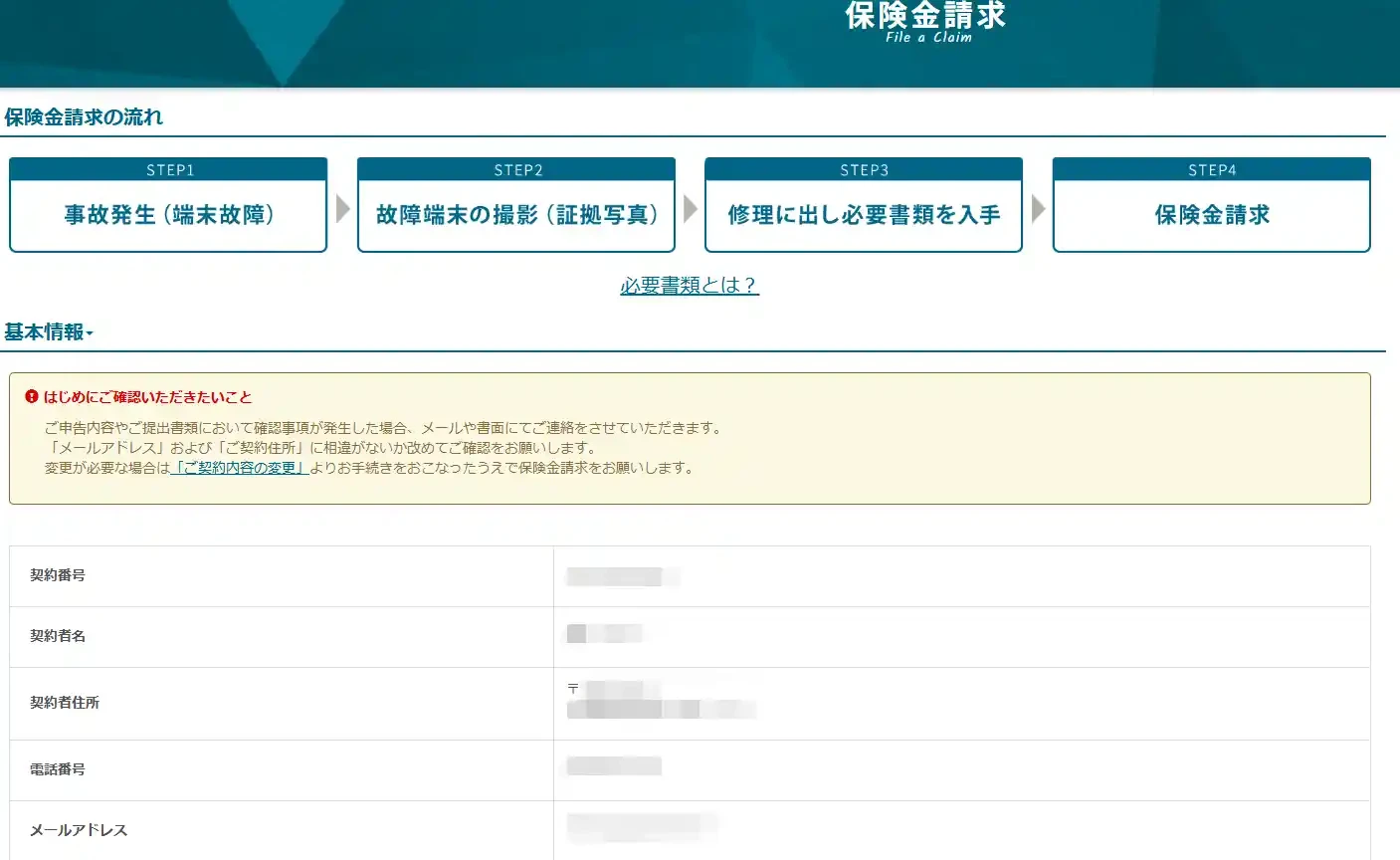
Task: Click the 契約番号 row label
Action: (58, 575)
